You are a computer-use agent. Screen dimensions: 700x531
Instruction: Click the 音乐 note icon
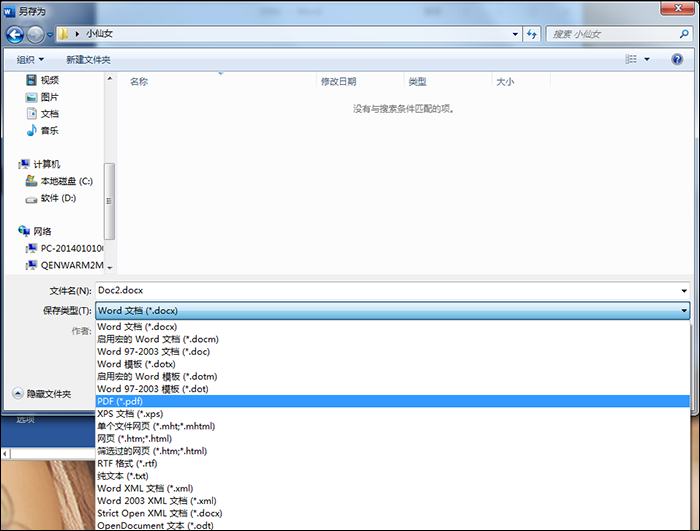point(31,130)
